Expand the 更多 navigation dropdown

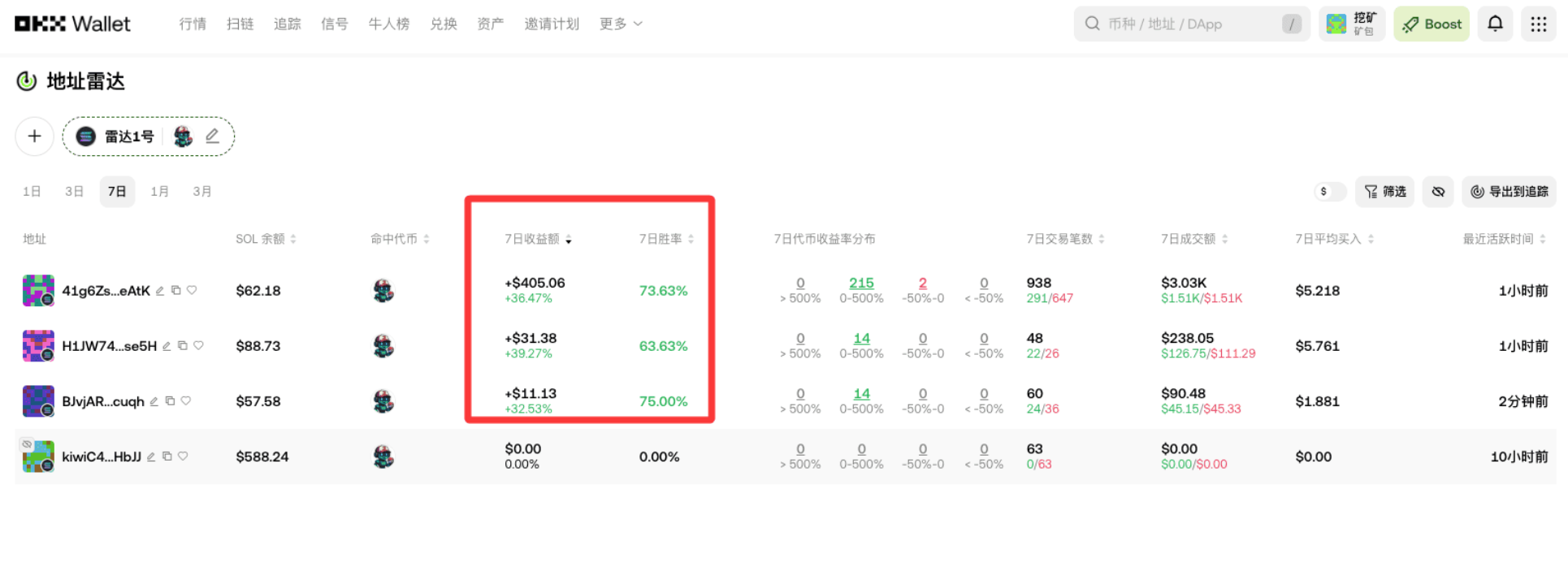pos(621,24)
